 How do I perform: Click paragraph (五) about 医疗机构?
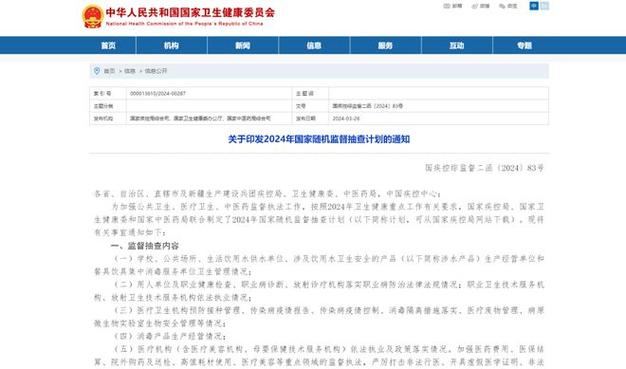pyautogui.click(x=319, y=355)
